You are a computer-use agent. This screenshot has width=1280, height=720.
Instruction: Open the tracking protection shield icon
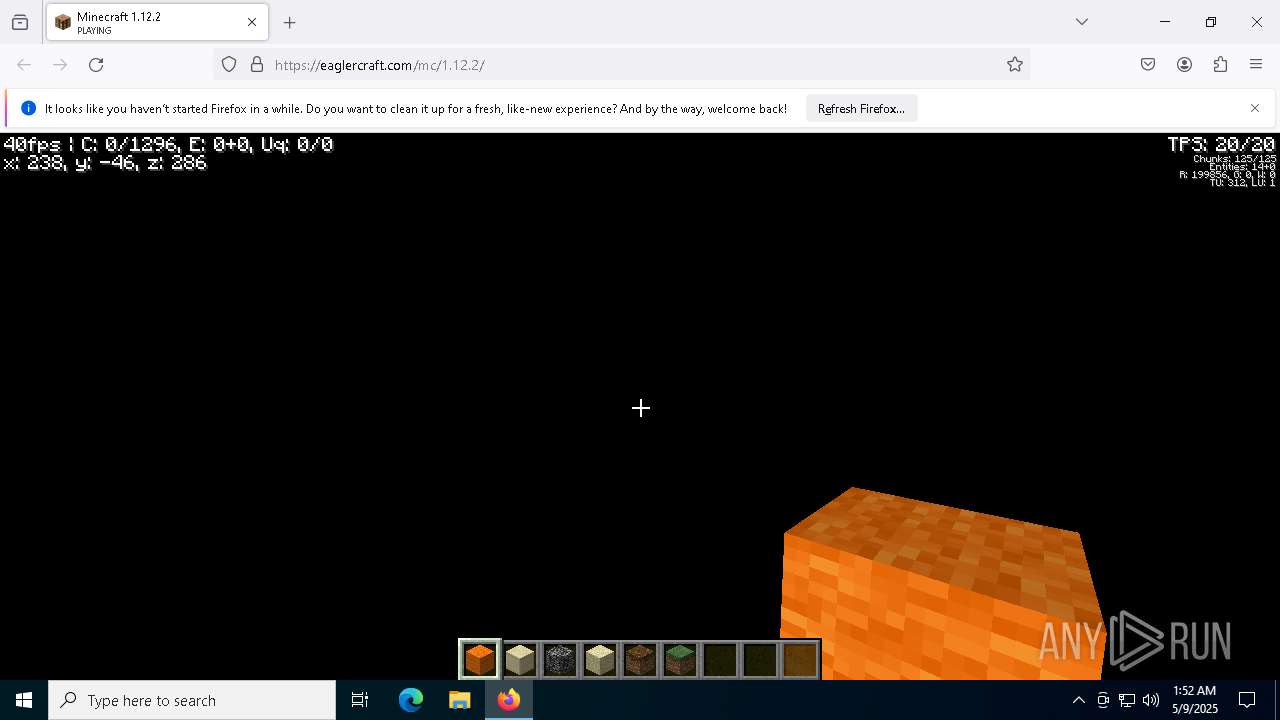click(229, 65)
